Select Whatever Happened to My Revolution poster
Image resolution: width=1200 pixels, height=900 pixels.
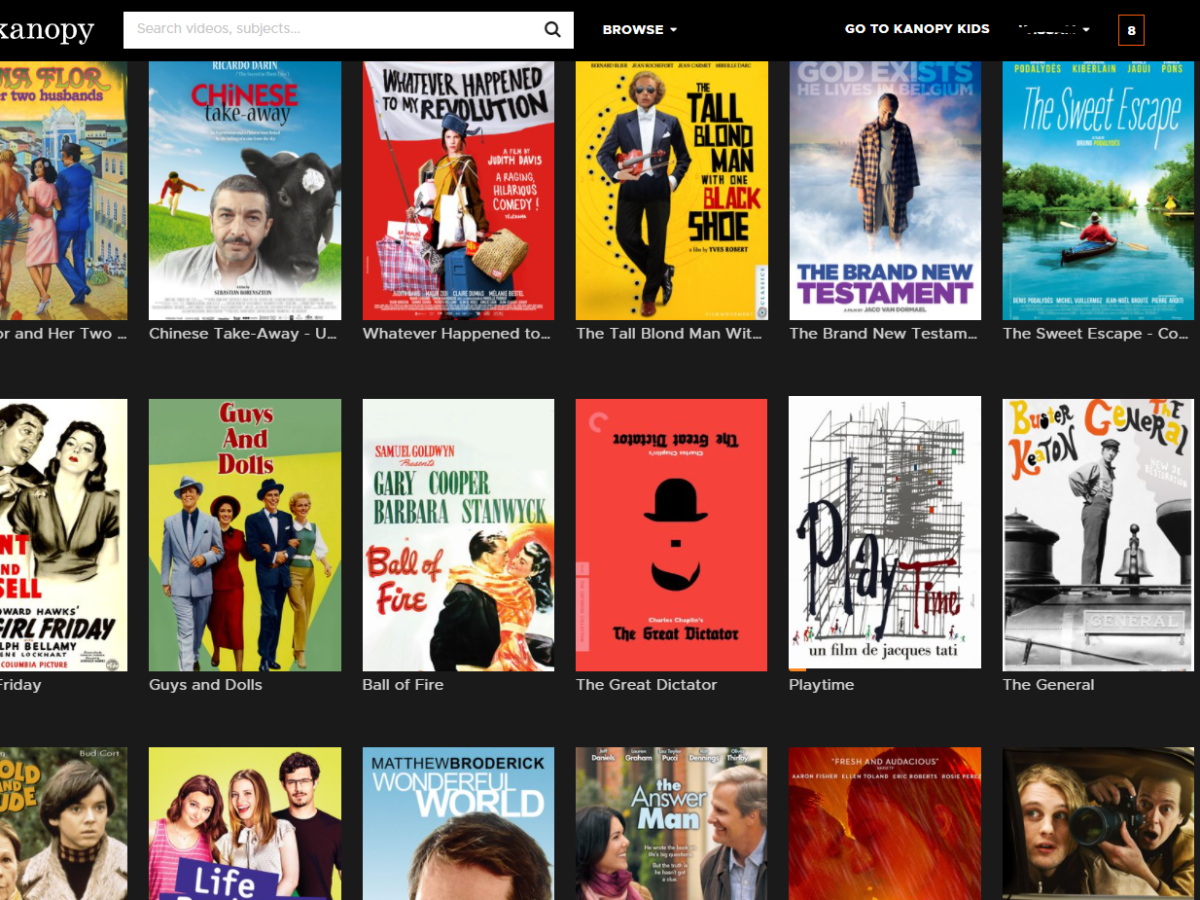point(458,190)
